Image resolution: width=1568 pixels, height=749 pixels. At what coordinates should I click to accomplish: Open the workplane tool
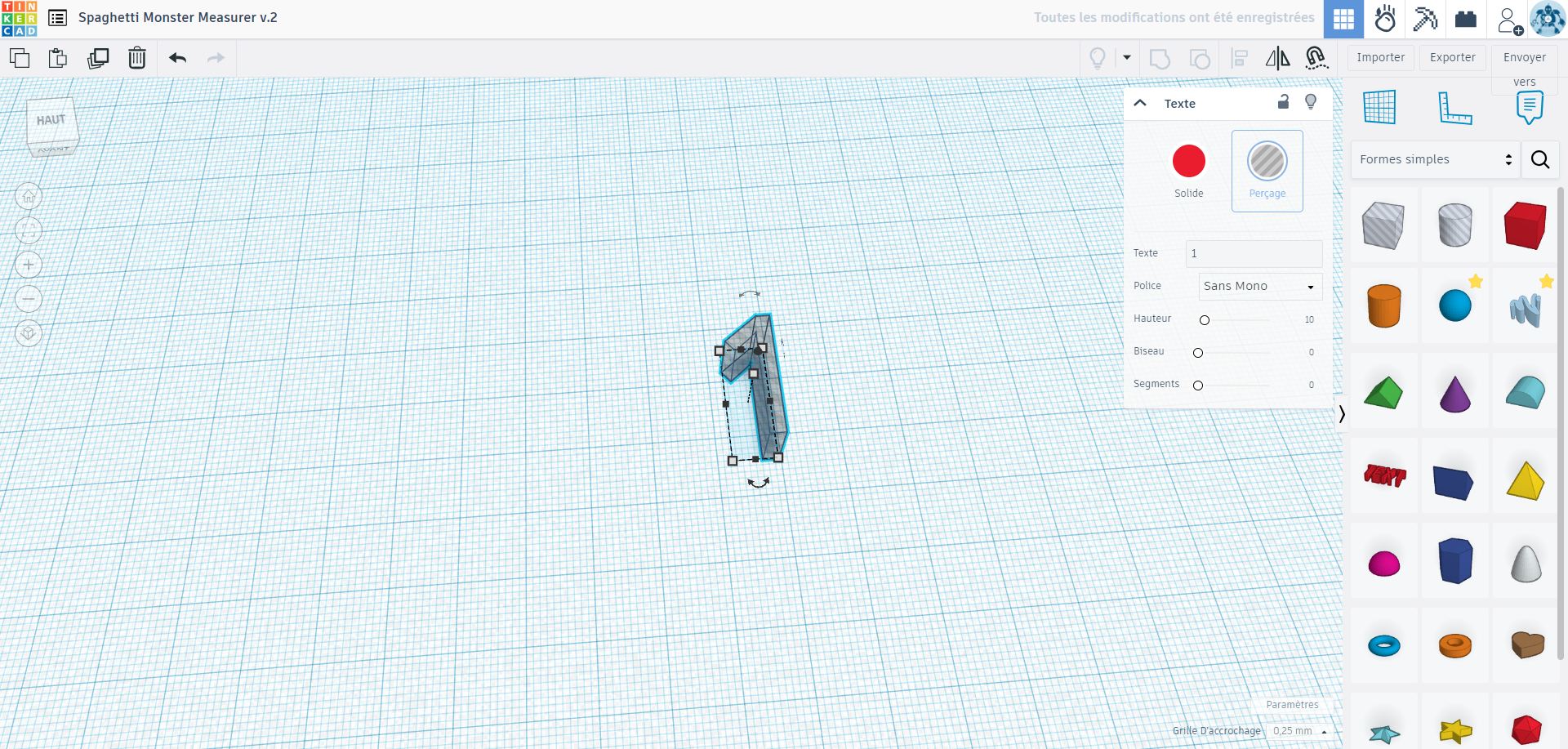[x=1379, y=107]
